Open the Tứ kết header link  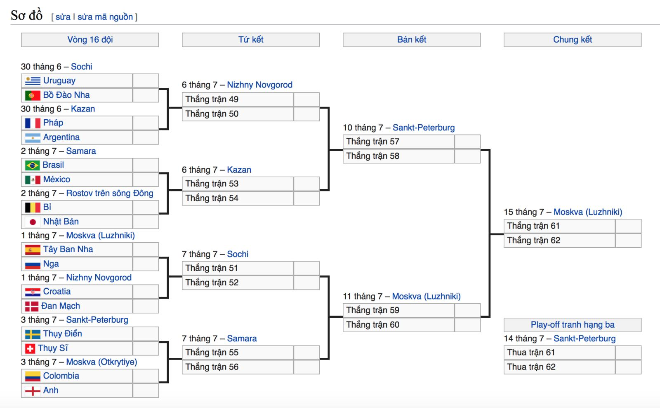click(251, 40)
